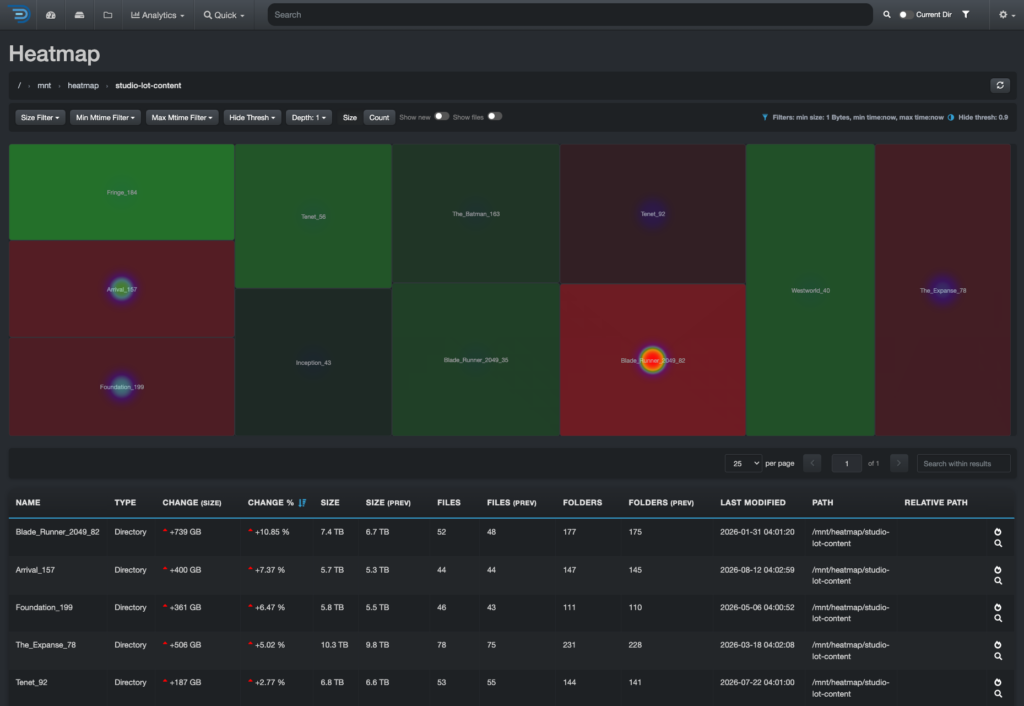
Task: Select the Fringe_184 heatmap tile
Action: (x=121, y=192)
